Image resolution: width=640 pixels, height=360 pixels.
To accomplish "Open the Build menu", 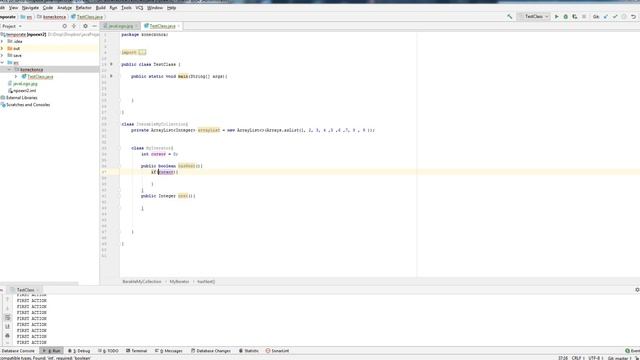I will coord(100,8).
